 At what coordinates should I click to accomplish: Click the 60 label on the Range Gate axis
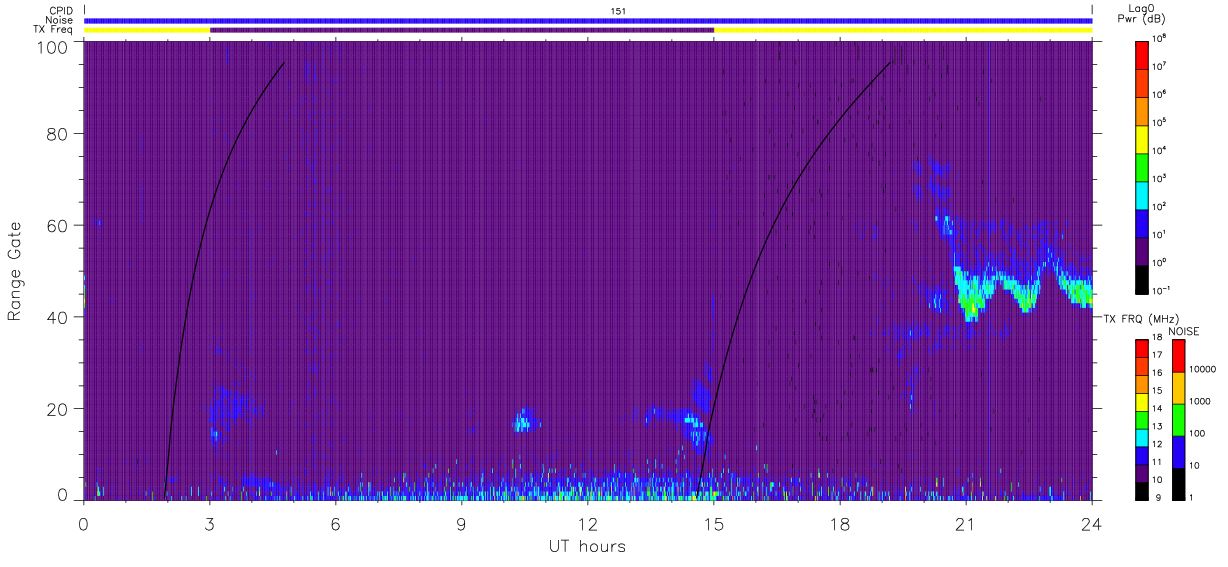click(59, 226)
